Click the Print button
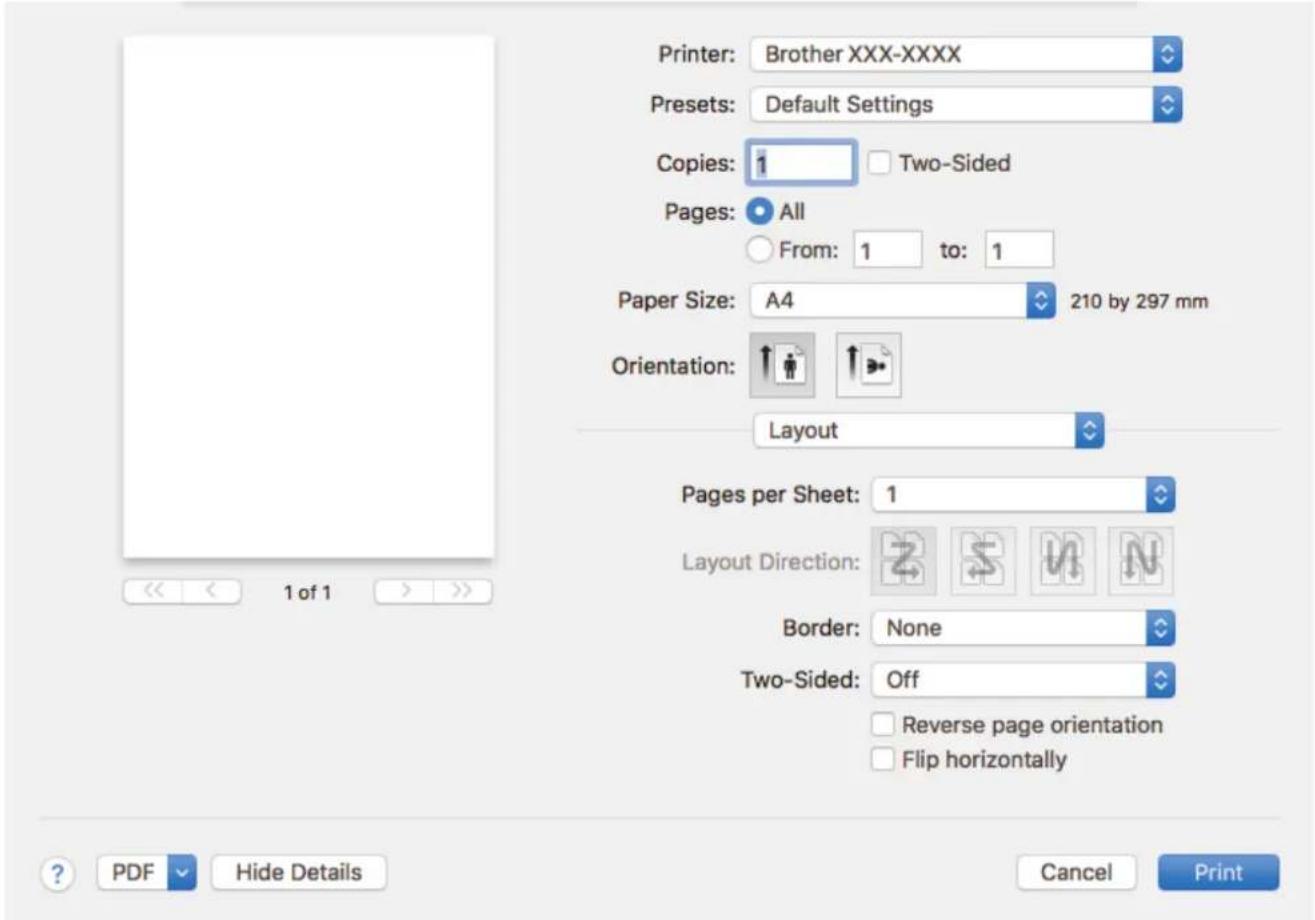 point(1218,872)
